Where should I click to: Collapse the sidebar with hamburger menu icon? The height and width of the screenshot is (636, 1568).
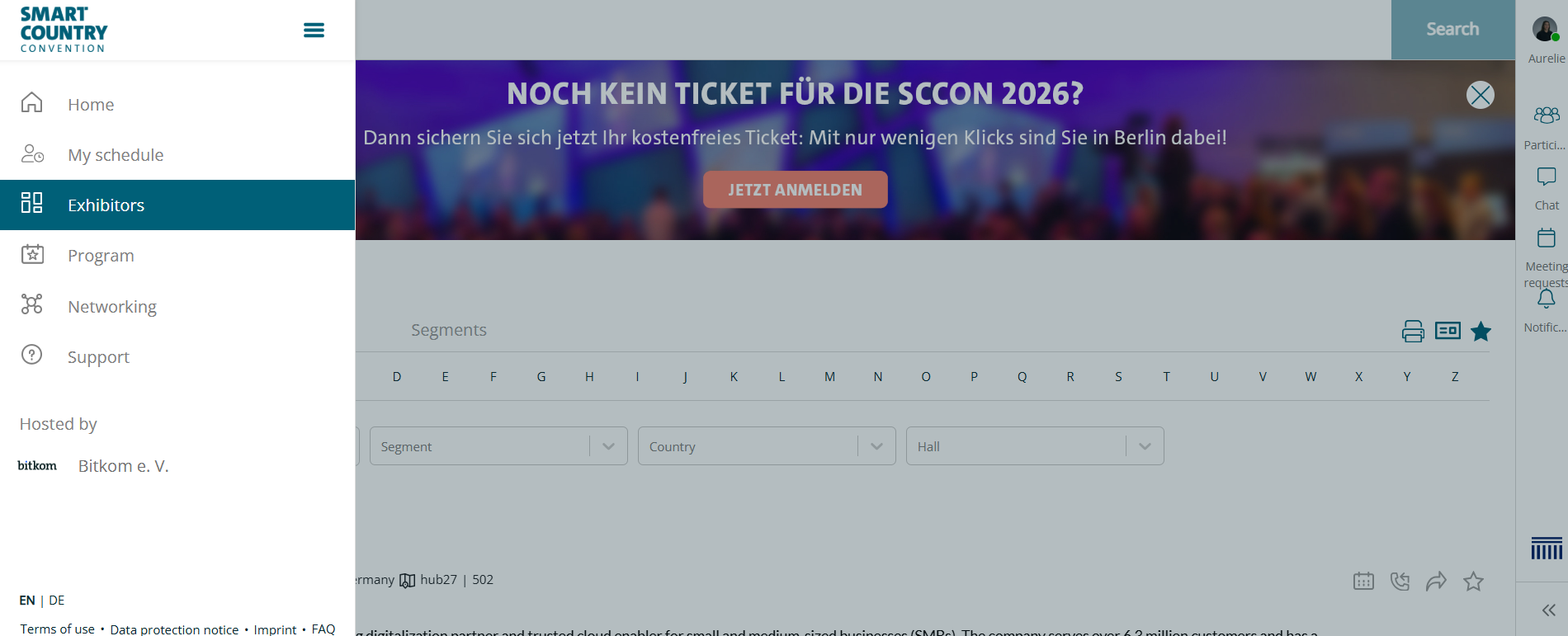pos(314,31)
